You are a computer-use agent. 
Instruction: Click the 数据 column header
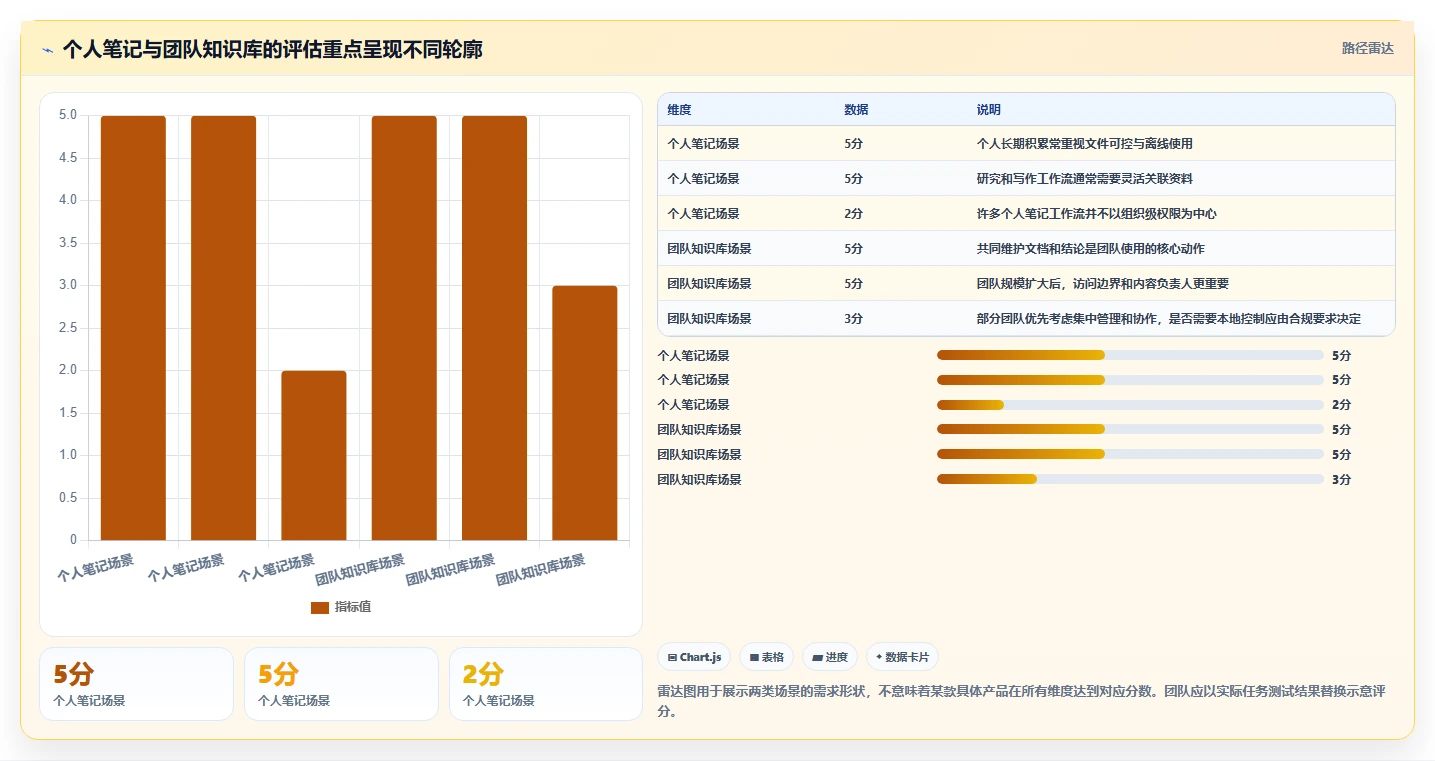coord(856,110)
